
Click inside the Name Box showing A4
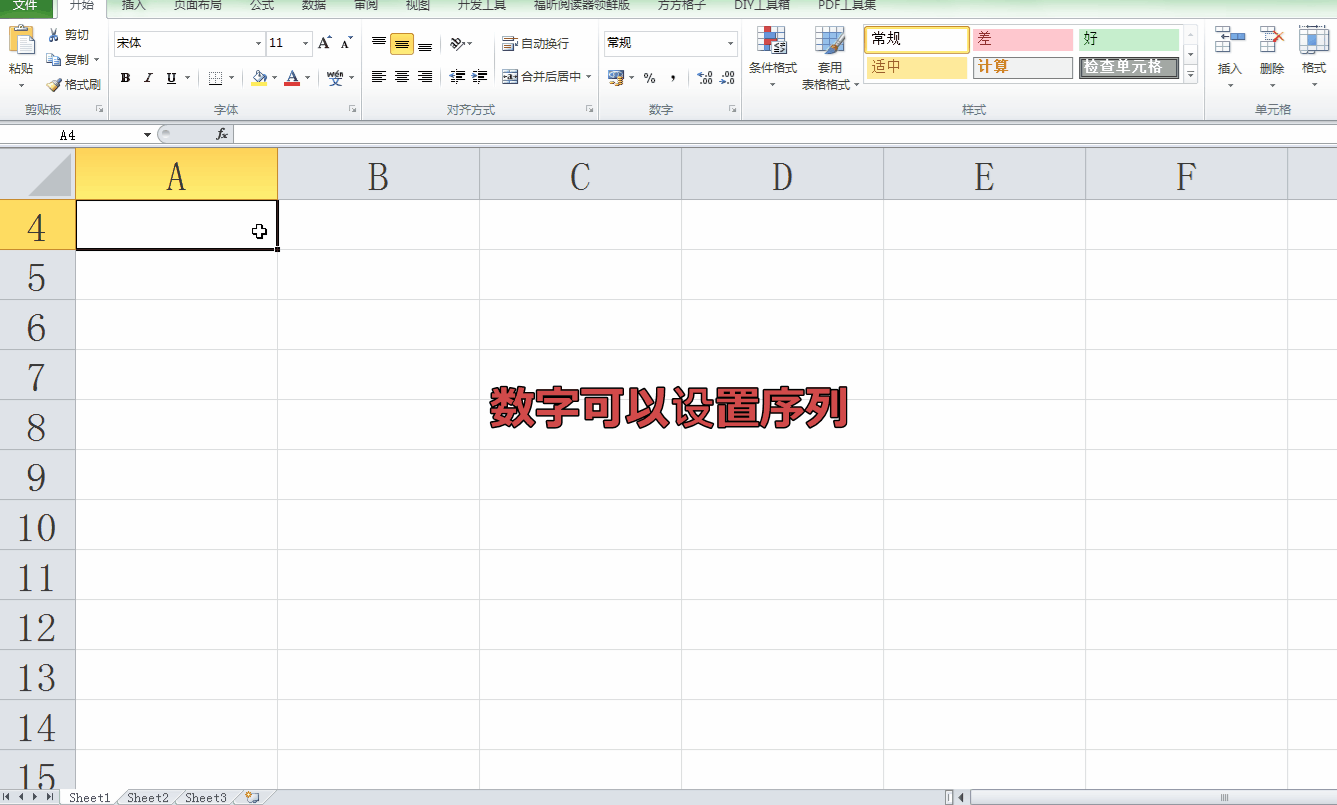tap(68, 133)
